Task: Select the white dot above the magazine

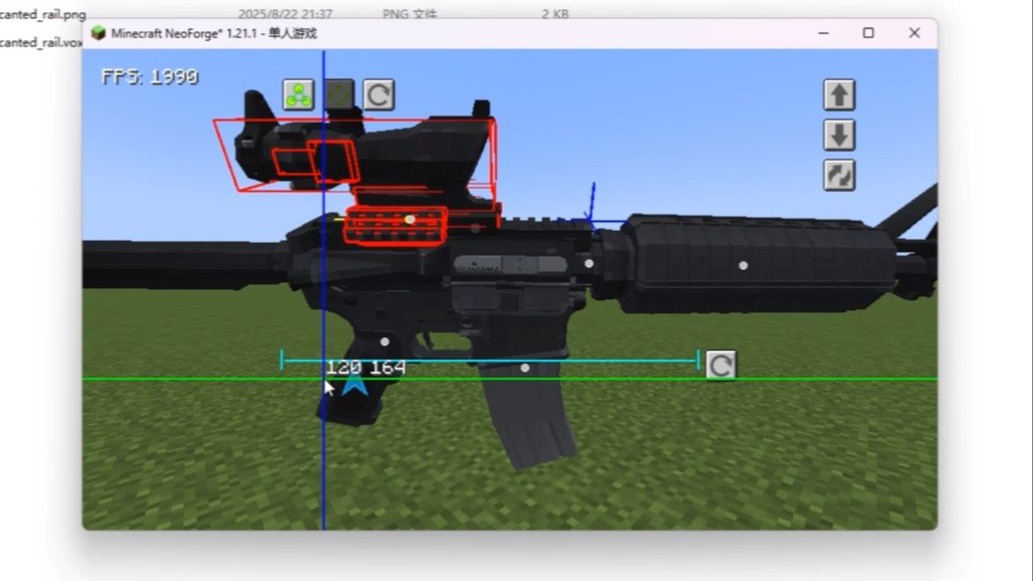Action: 525,368
